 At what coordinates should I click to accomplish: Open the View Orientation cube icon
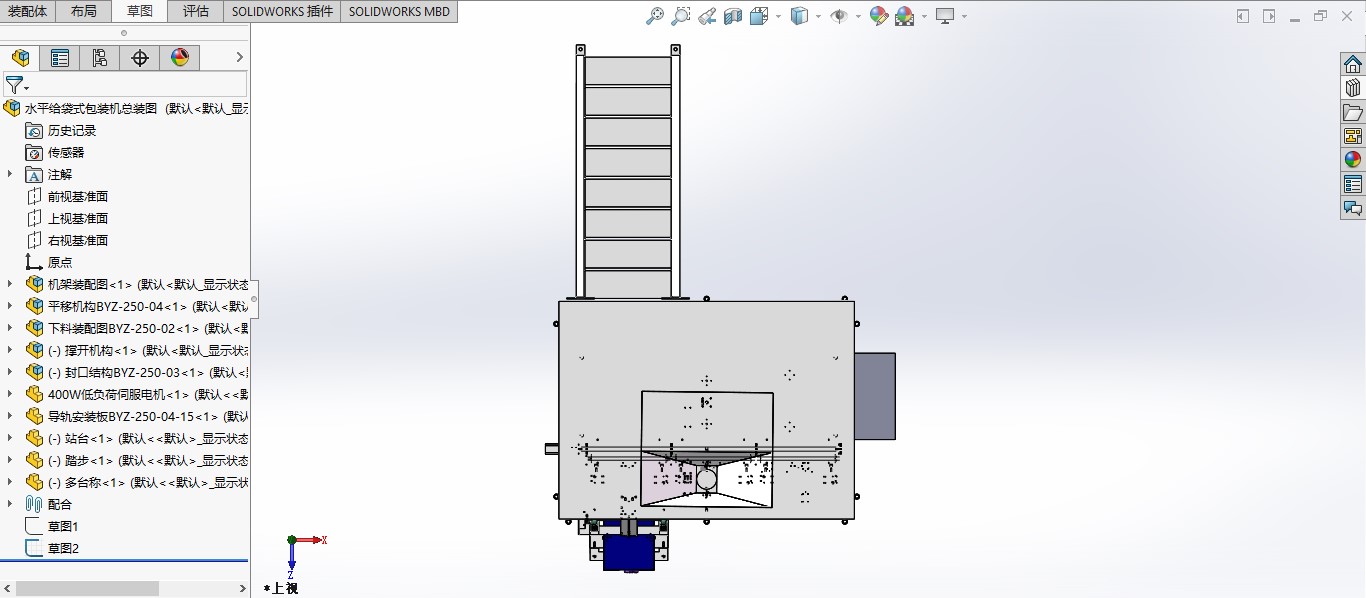[758, 16]
